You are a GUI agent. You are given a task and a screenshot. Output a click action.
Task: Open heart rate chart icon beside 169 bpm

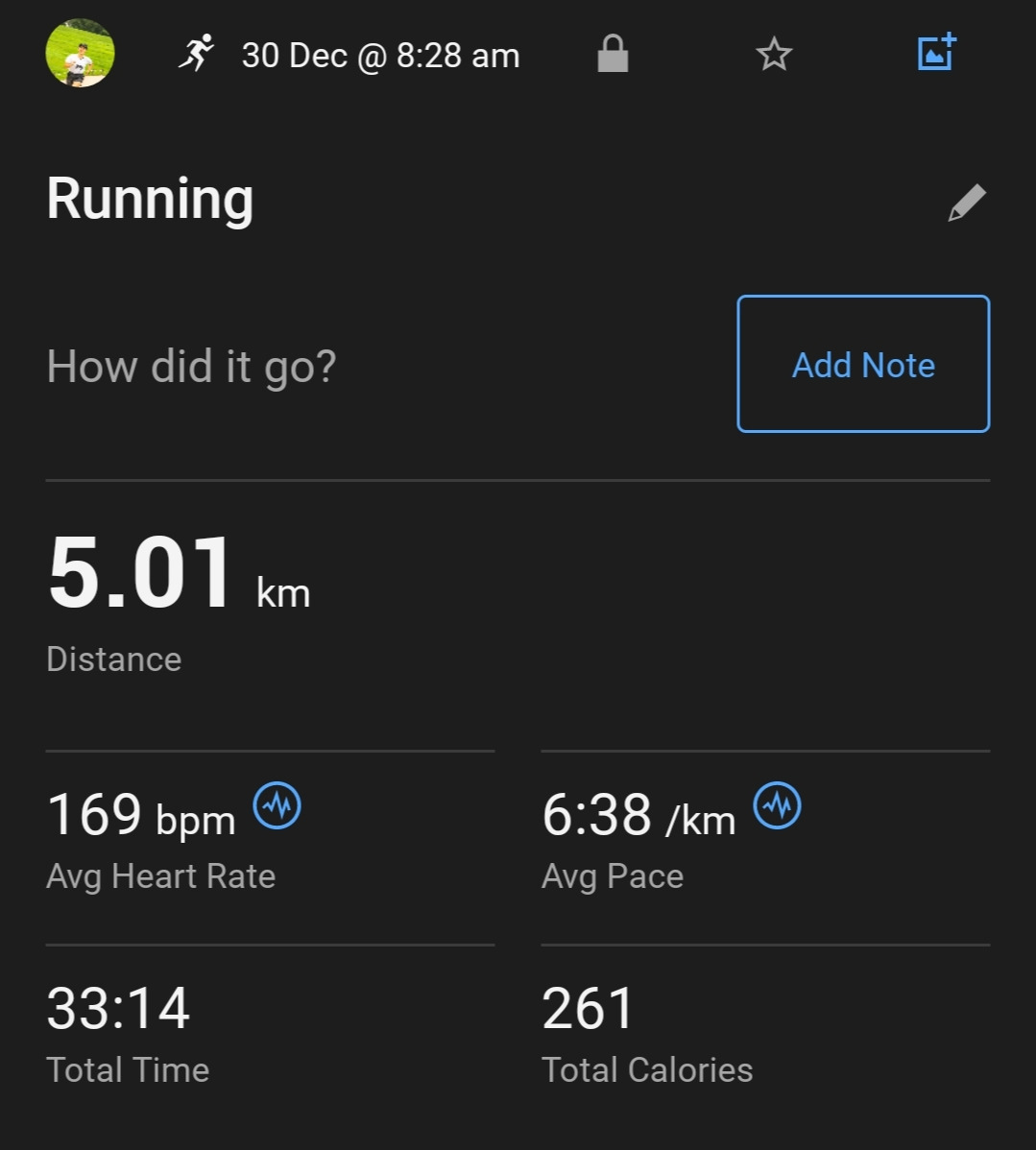click(x=277, y=805)
